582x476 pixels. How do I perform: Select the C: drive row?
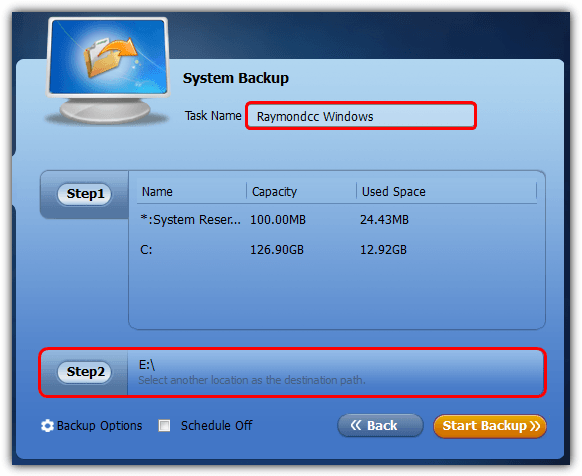(x=337, y=250)
